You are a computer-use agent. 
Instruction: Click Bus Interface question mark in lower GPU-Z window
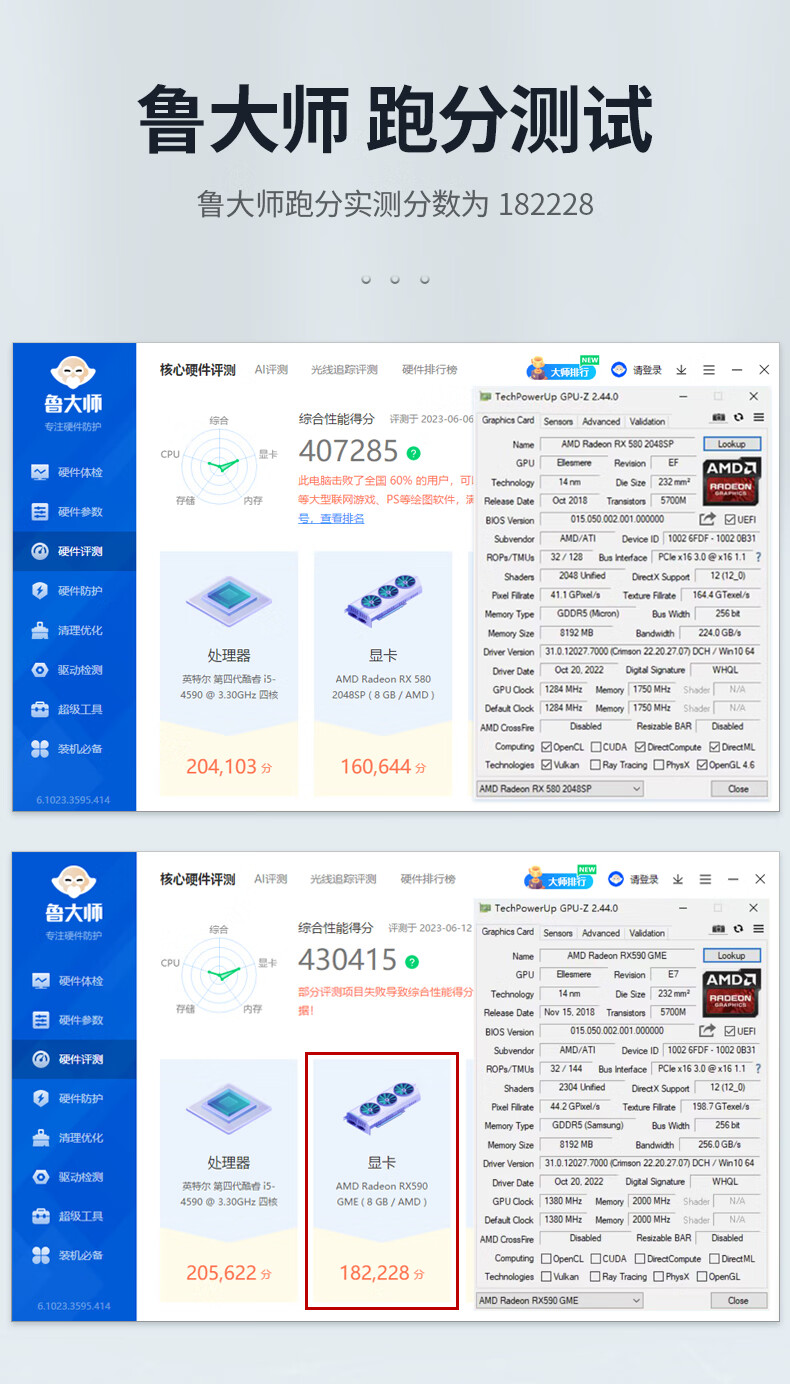(758, 1069)
